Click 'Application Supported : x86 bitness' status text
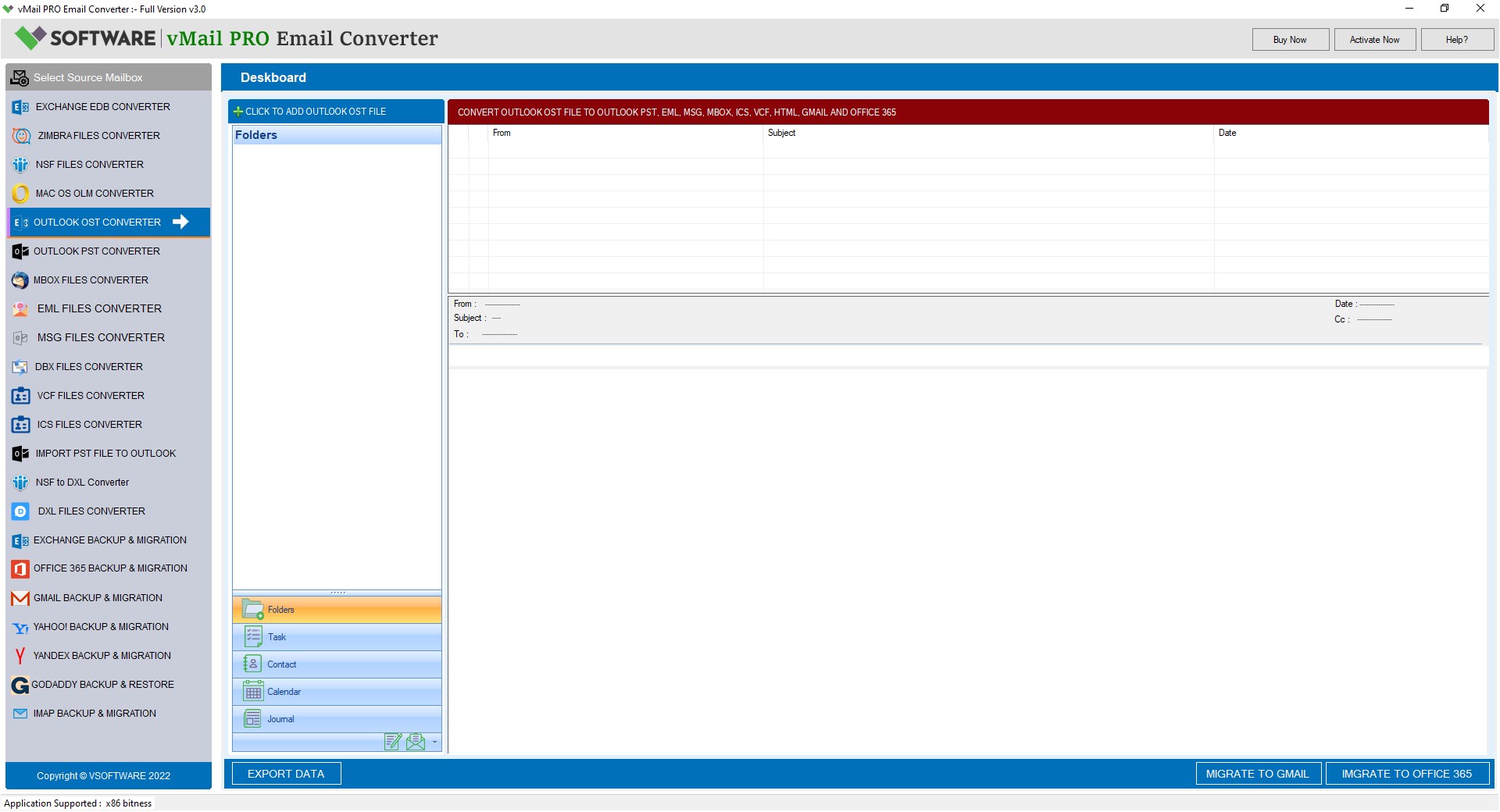Image resolution: width=1500 pixels, height=812 pixels. [x=78, y=803]
